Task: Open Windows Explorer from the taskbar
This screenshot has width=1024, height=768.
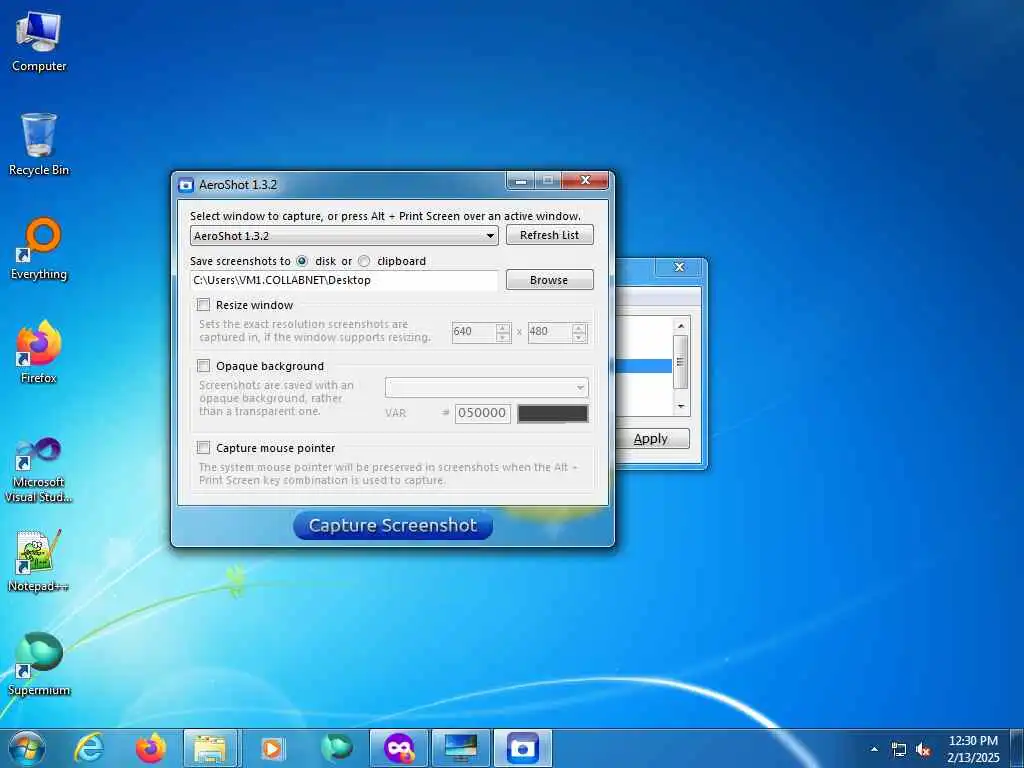Action: coord(210,748)
